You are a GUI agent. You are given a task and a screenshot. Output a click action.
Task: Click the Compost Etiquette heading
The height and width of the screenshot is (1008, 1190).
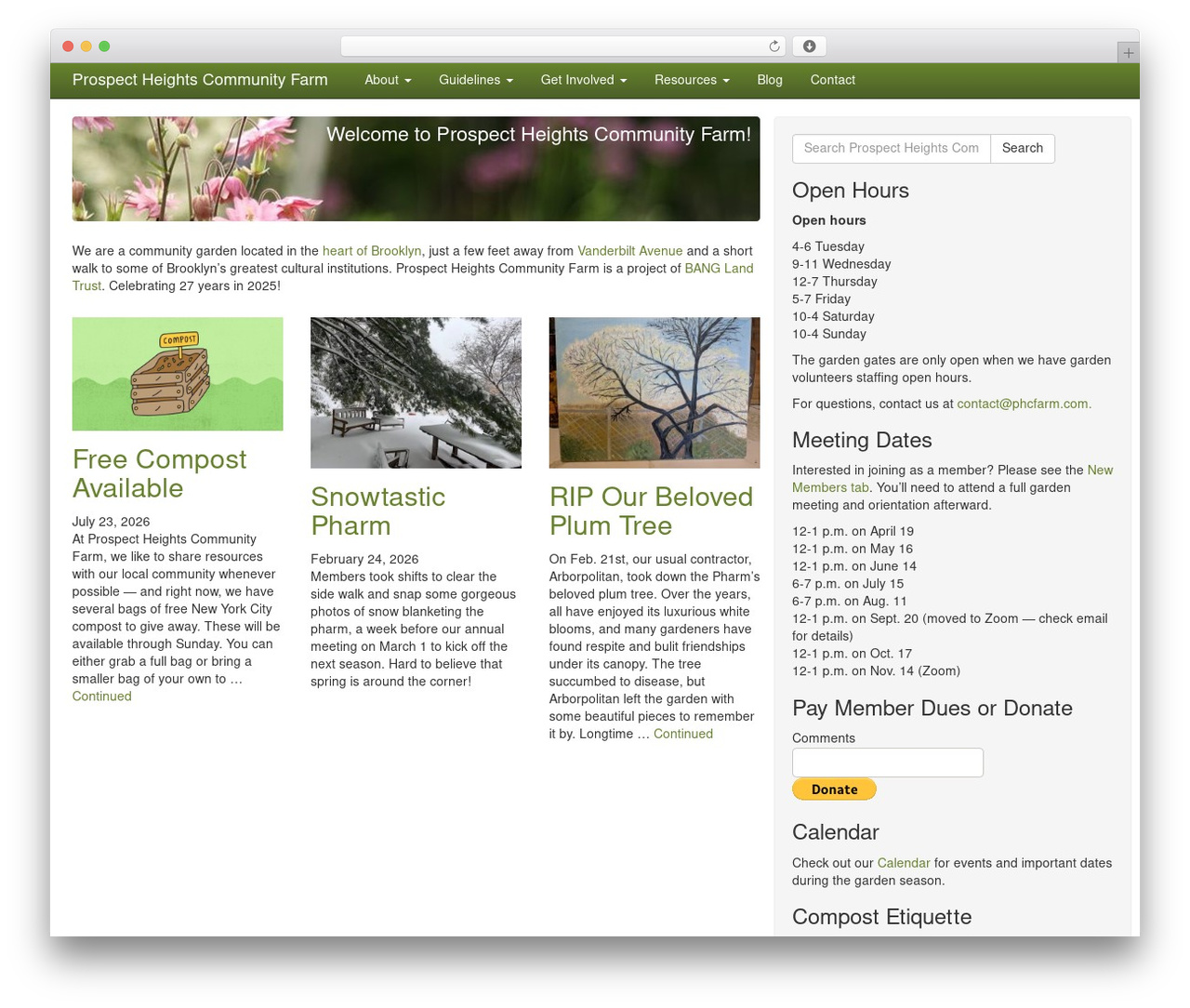pyautogui.click(x=881, y=917)
